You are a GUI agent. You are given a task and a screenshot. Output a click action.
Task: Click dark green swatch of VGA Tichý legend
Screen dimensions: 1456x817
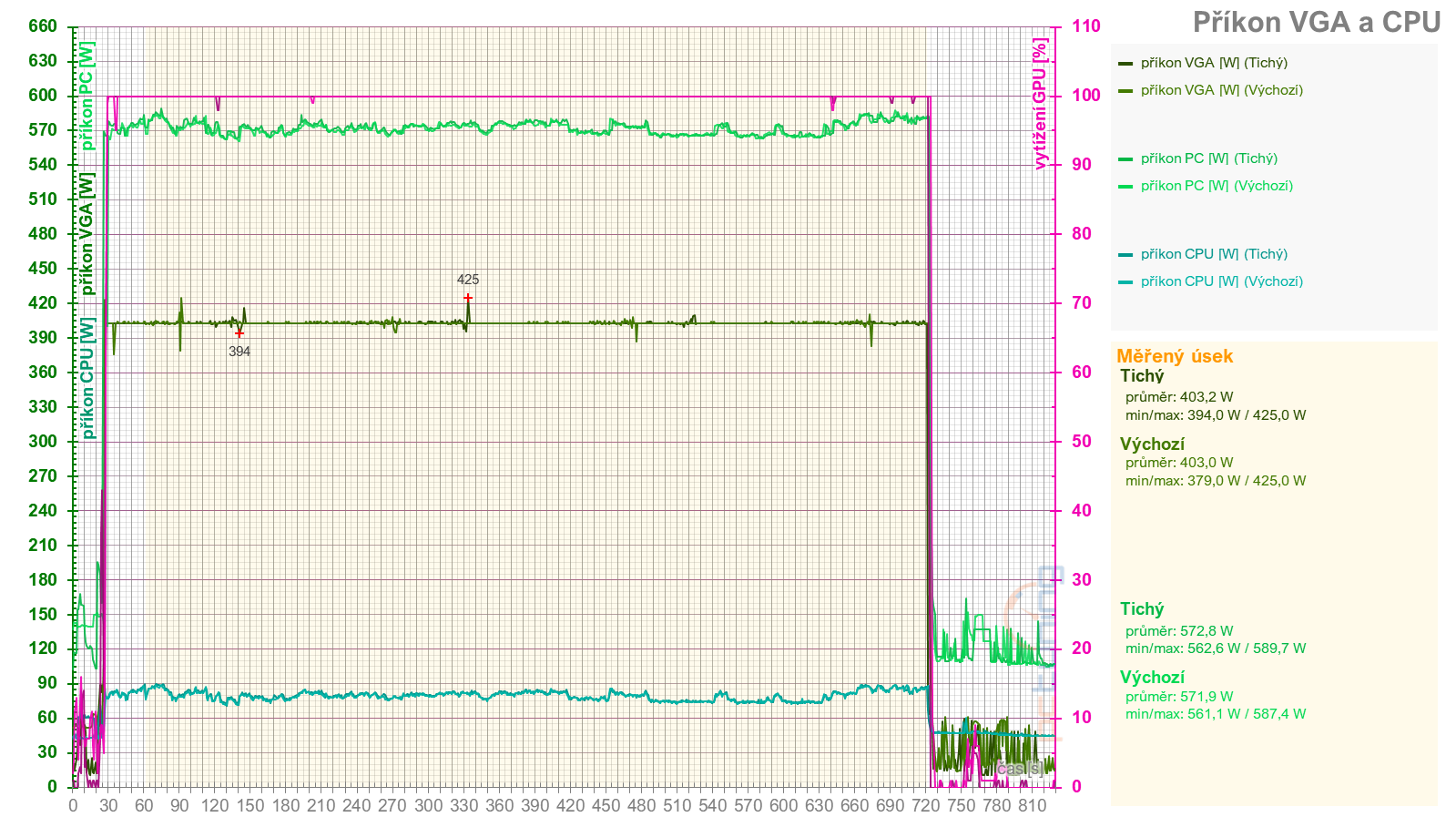pos(1125,64)
